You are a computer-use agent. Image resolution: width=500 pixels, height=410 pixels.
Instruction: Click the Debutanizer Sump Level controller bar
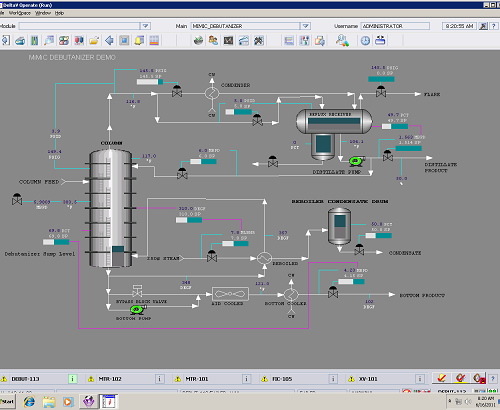(x=56, y=242)
